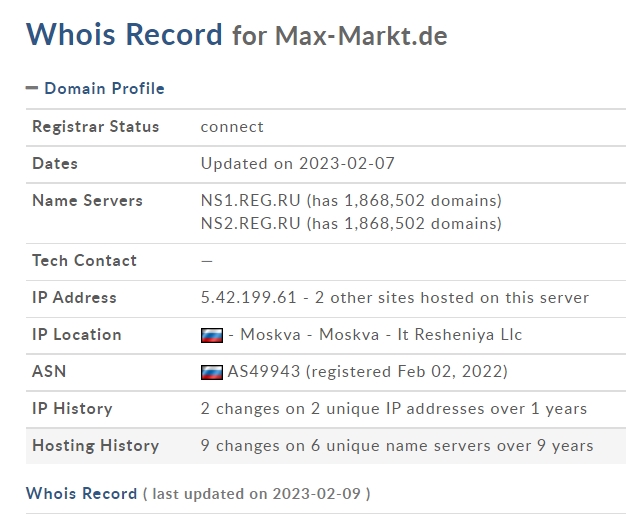This screenshot has width=626, height=514.
Task: Click the Russian flag next to AS49943
Action: click(x=212, y=372)
